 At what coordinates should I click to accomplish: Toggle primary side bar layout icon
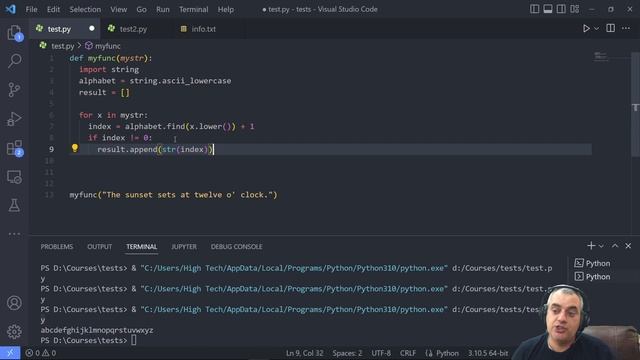[x=534, y=9]
